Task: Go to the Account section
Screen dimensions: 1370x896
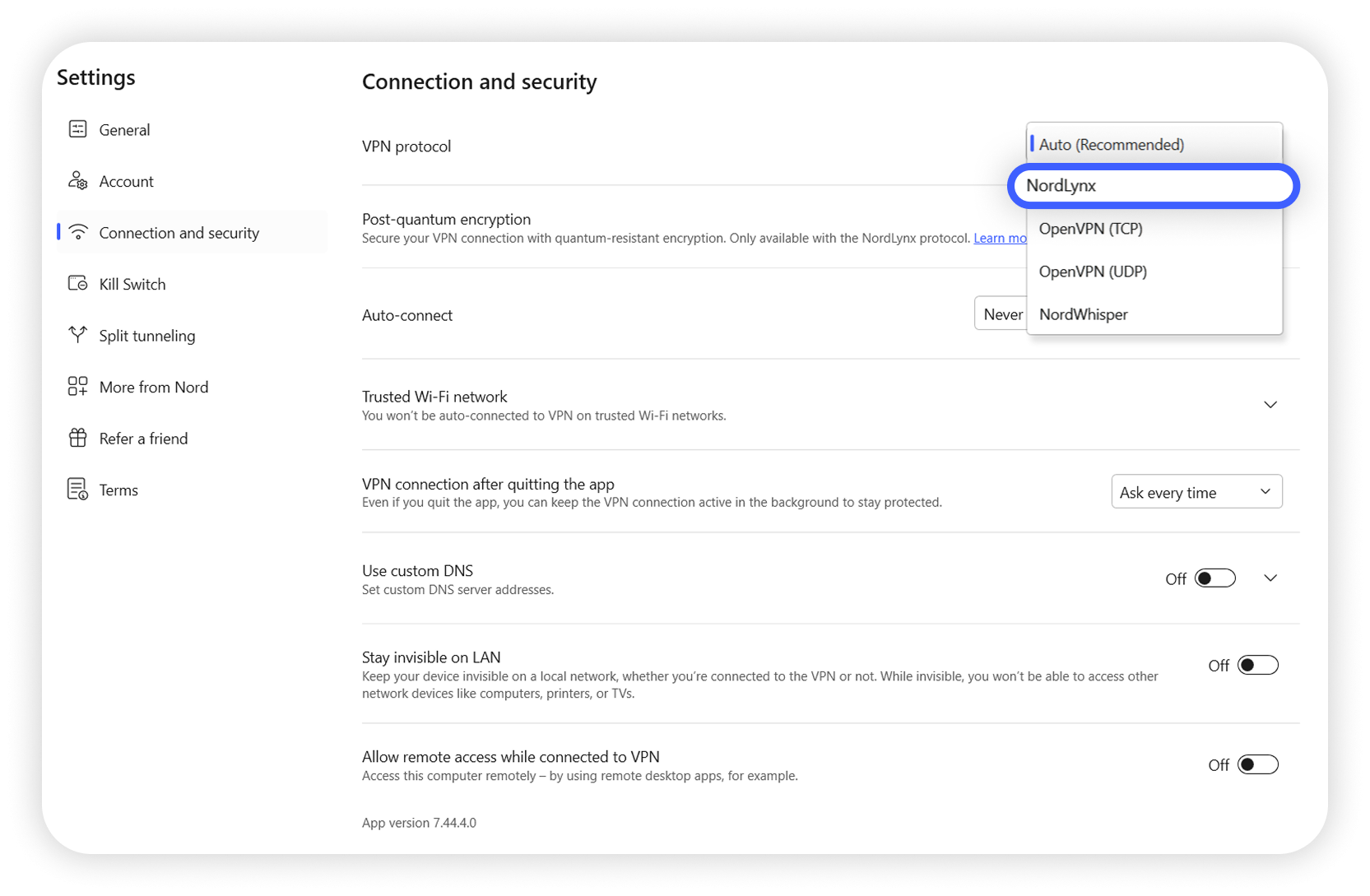Action: click(x=193, y=181)
